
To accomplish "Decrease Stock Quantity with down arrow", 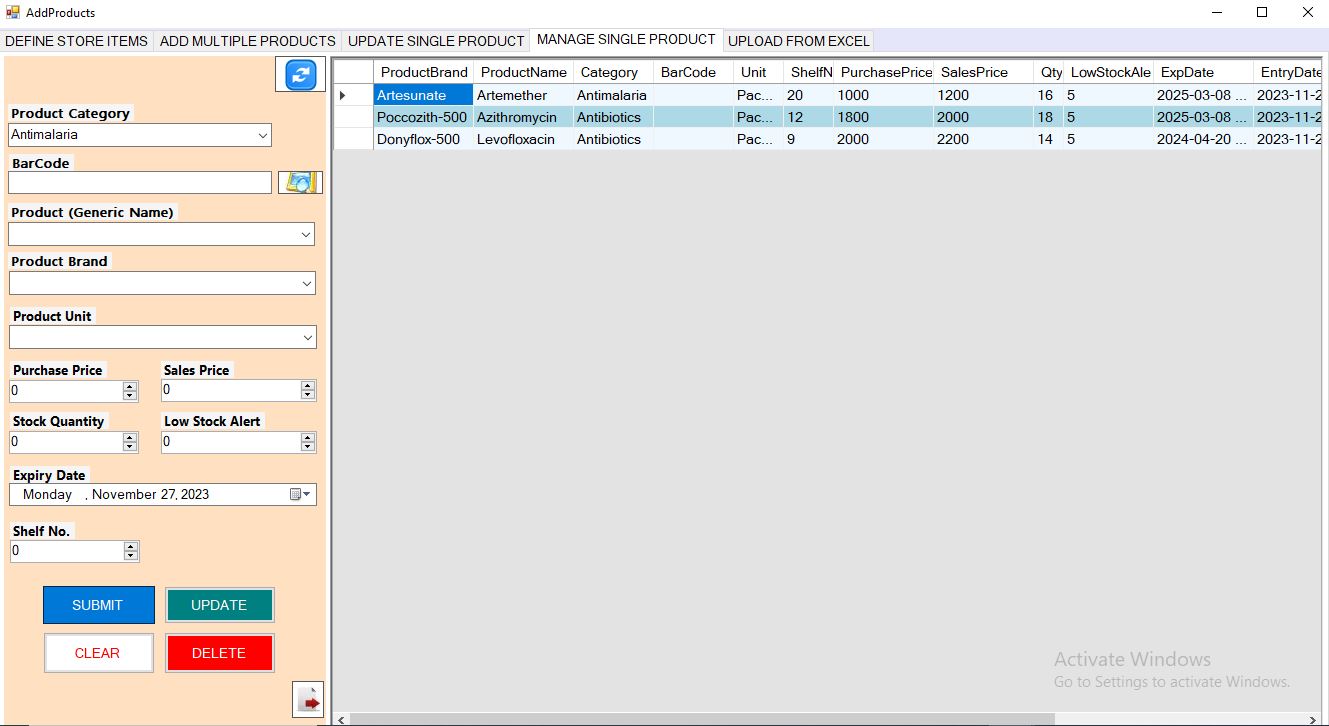I will [130, 447].
